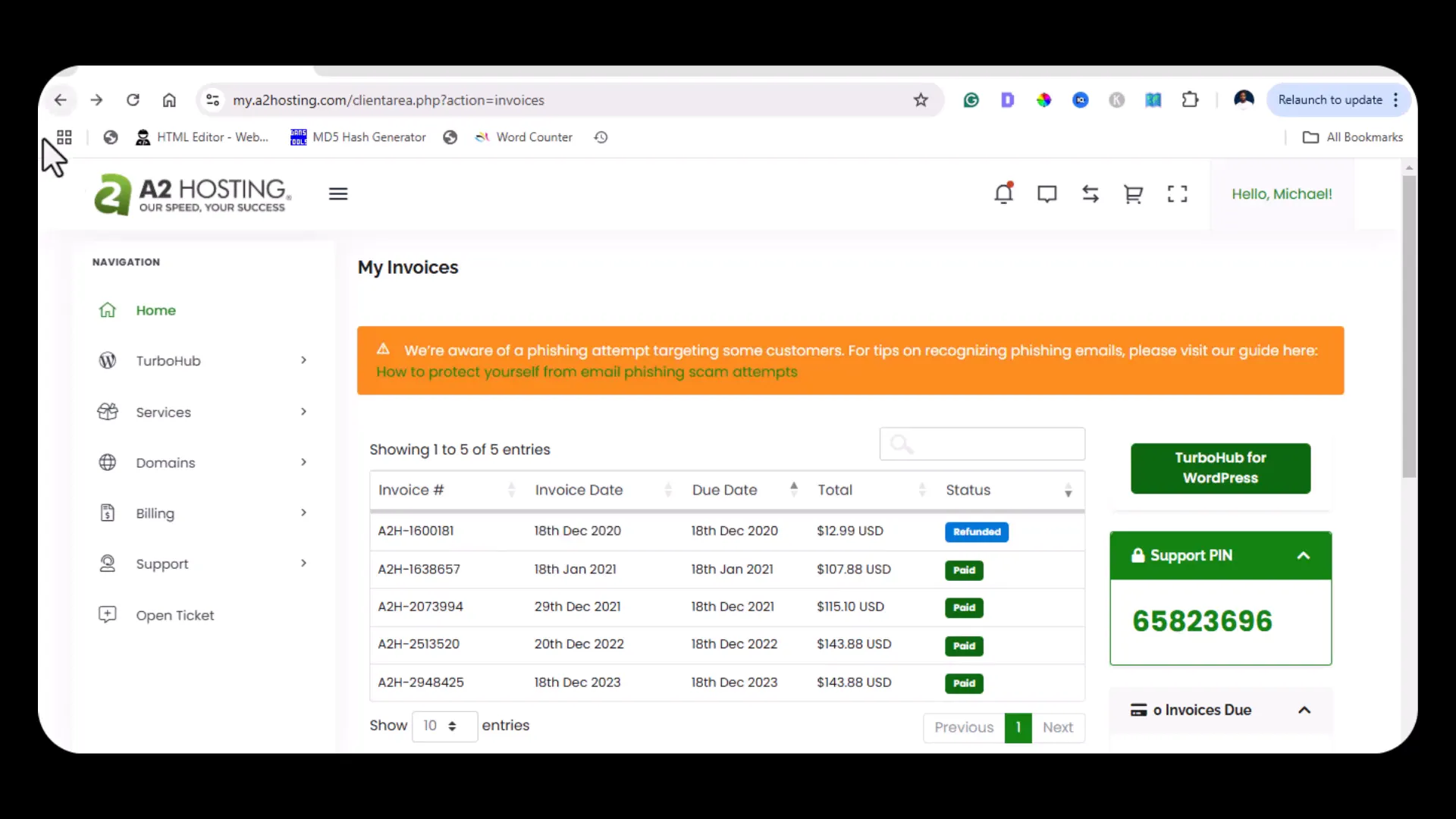1456x819 pixels.
Task: Open invoice A2H-1638657
Action: 419,569
